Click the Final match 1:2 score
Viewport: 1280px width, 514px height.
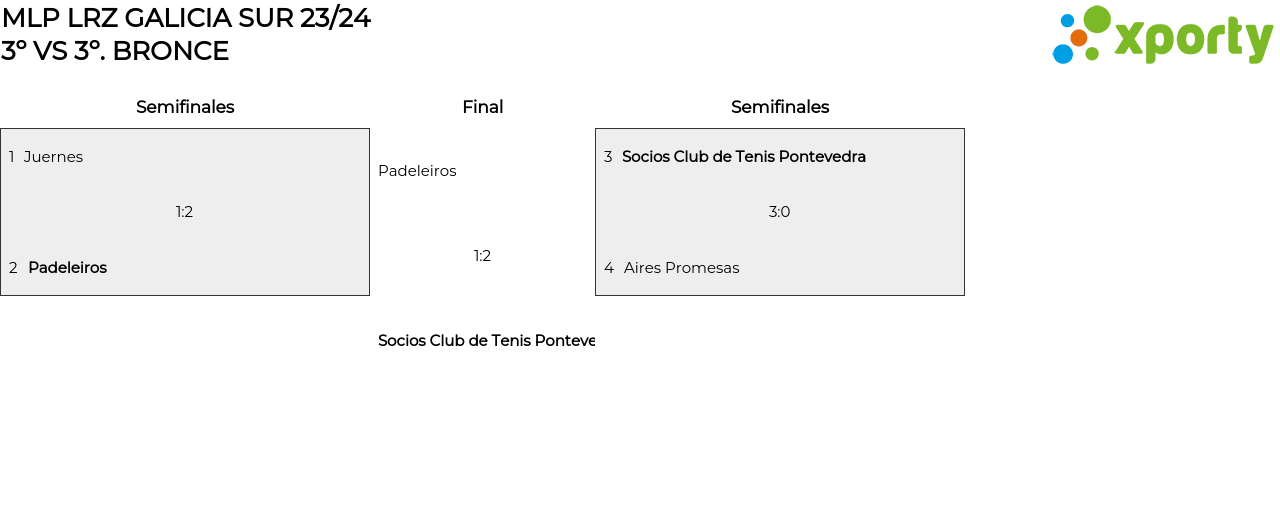482,256
